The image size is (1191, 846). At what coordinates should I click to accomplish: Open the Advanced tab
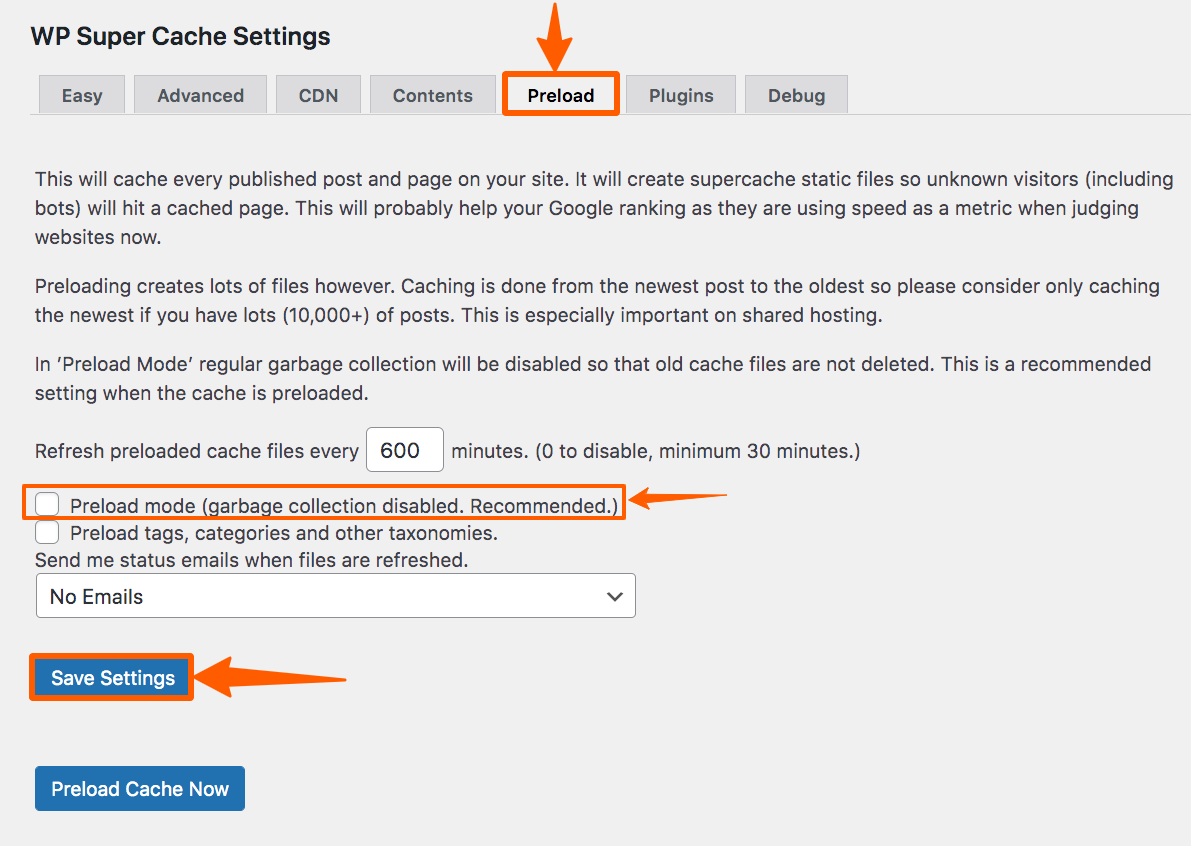tap(200, 94)
